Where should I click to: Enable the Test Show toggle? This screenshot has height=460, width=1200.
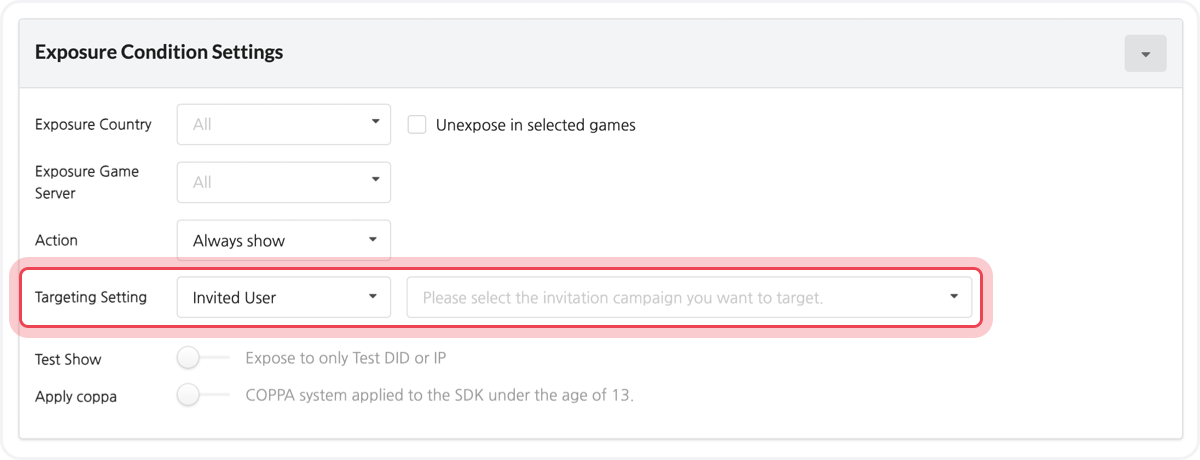(203, 358)
